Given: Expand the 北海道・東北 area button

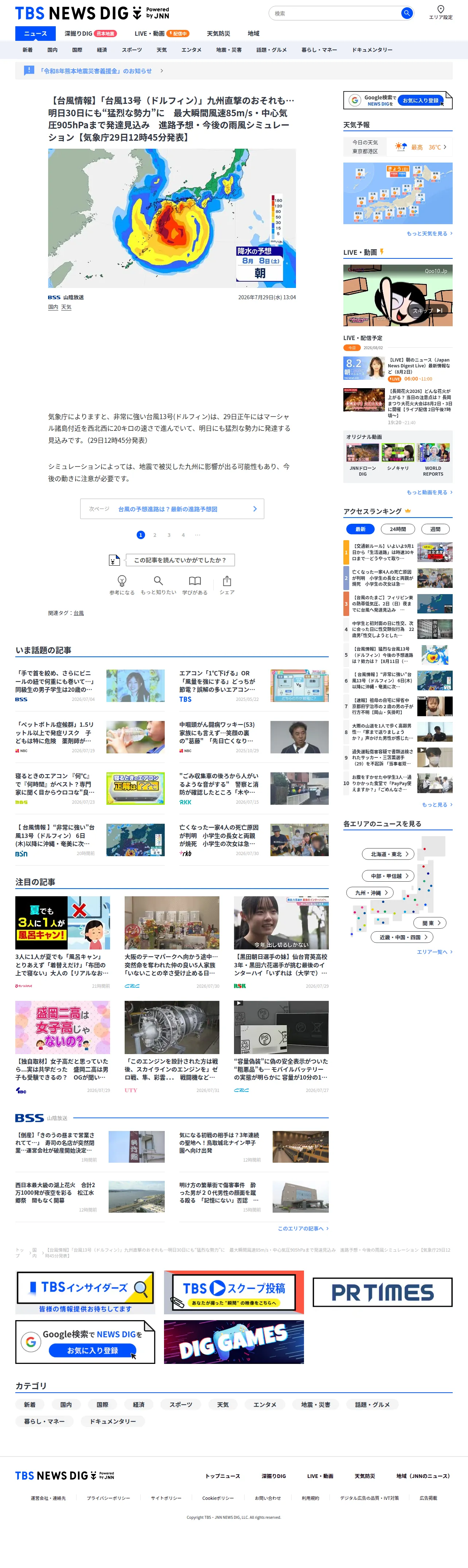Looking at the screenshot, I should click(x=388, y=854).
